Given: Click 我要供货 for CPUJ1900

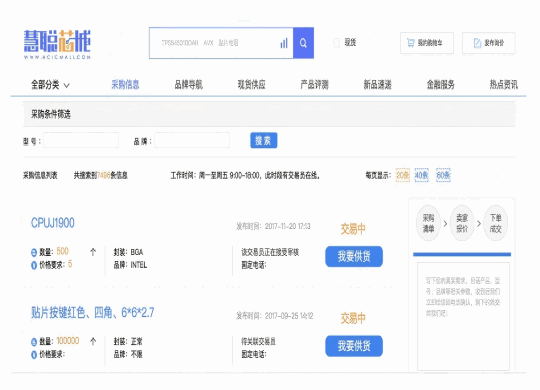Looking at the screenshot, I should (354, 256).
